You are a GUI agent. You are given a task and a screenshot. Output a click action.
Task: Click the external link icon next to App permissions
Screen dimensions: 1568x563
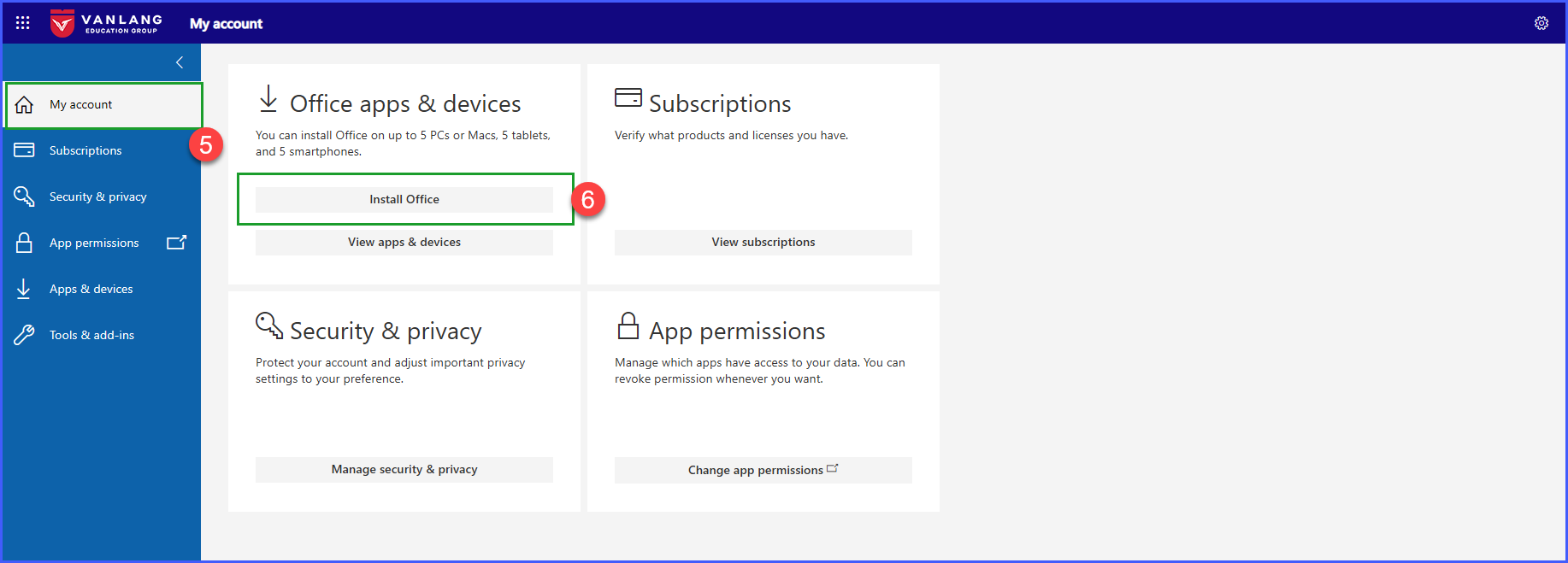coord(176,243)
